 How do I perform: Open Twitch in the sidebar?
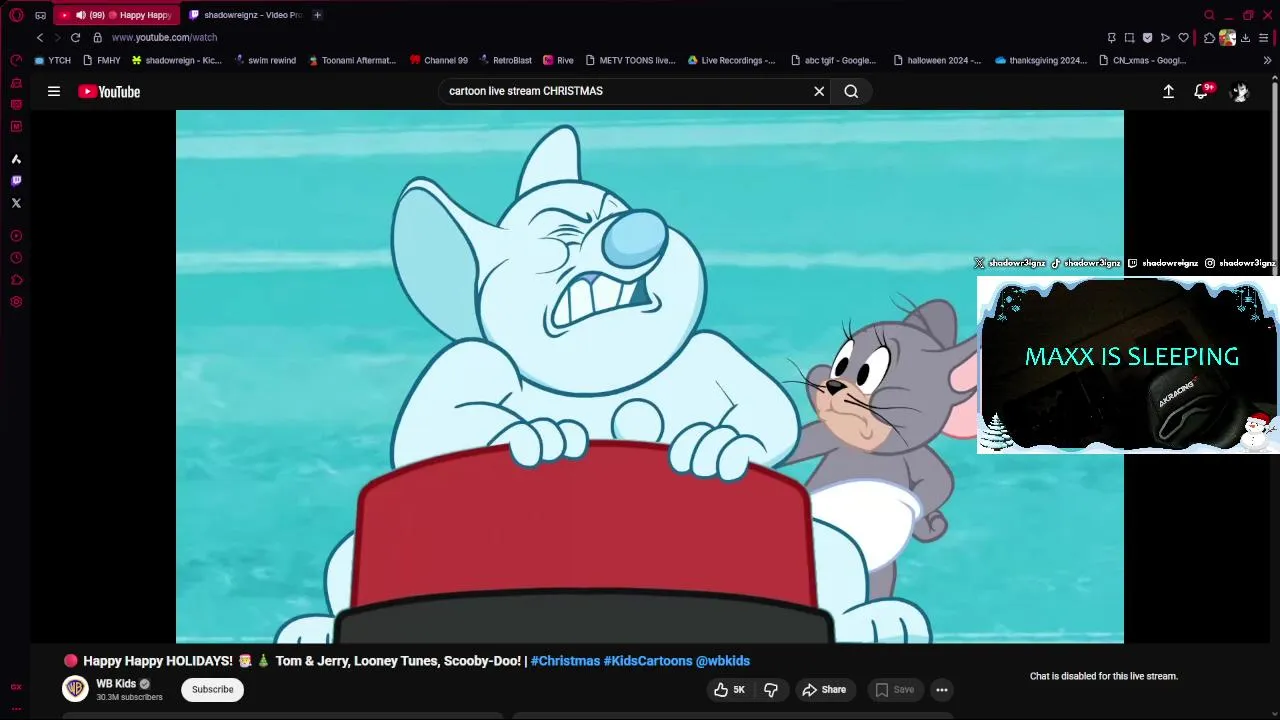[16, 181]
